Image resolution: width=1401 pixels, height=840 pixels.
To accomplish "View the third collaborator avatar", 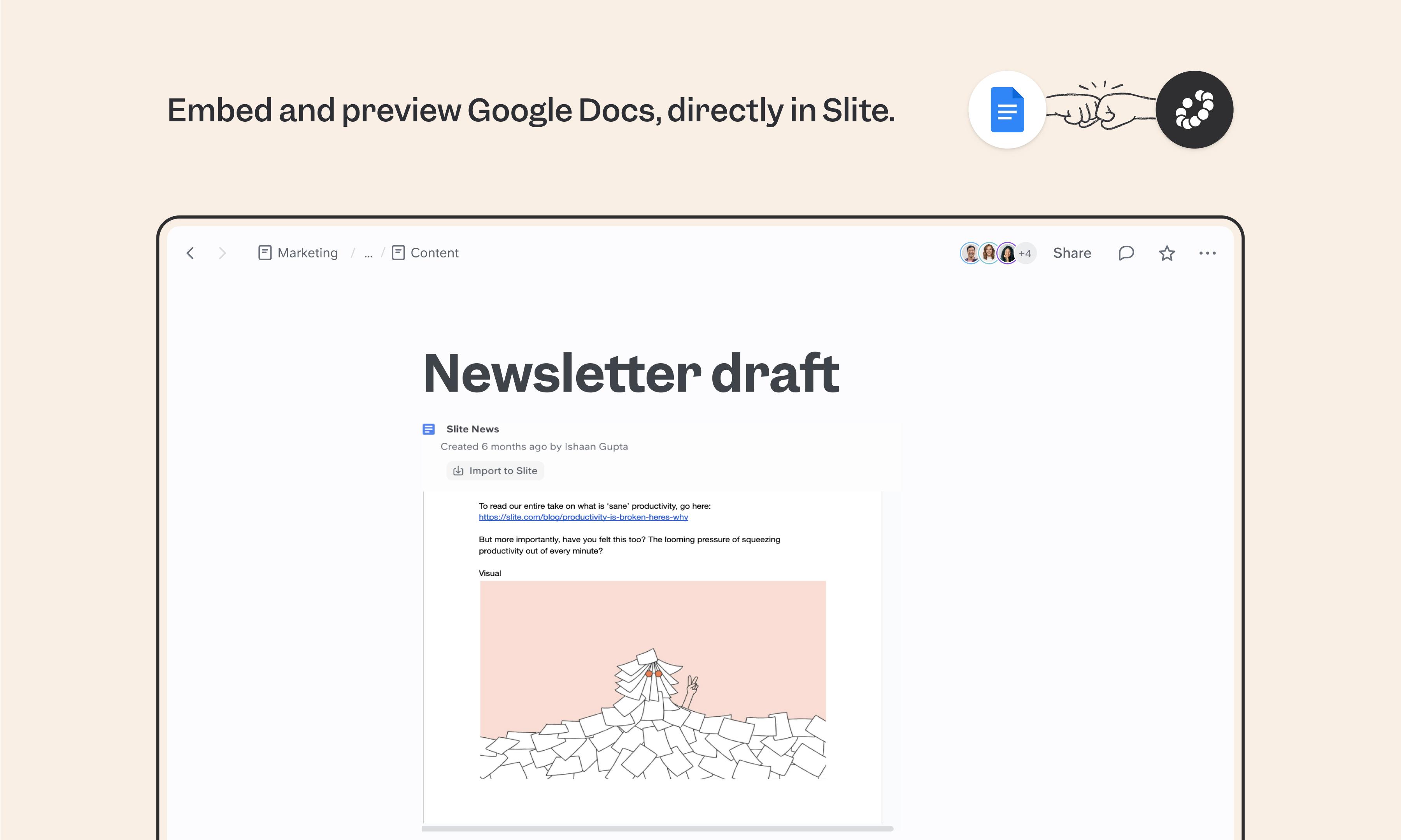I will [1007, 253].
